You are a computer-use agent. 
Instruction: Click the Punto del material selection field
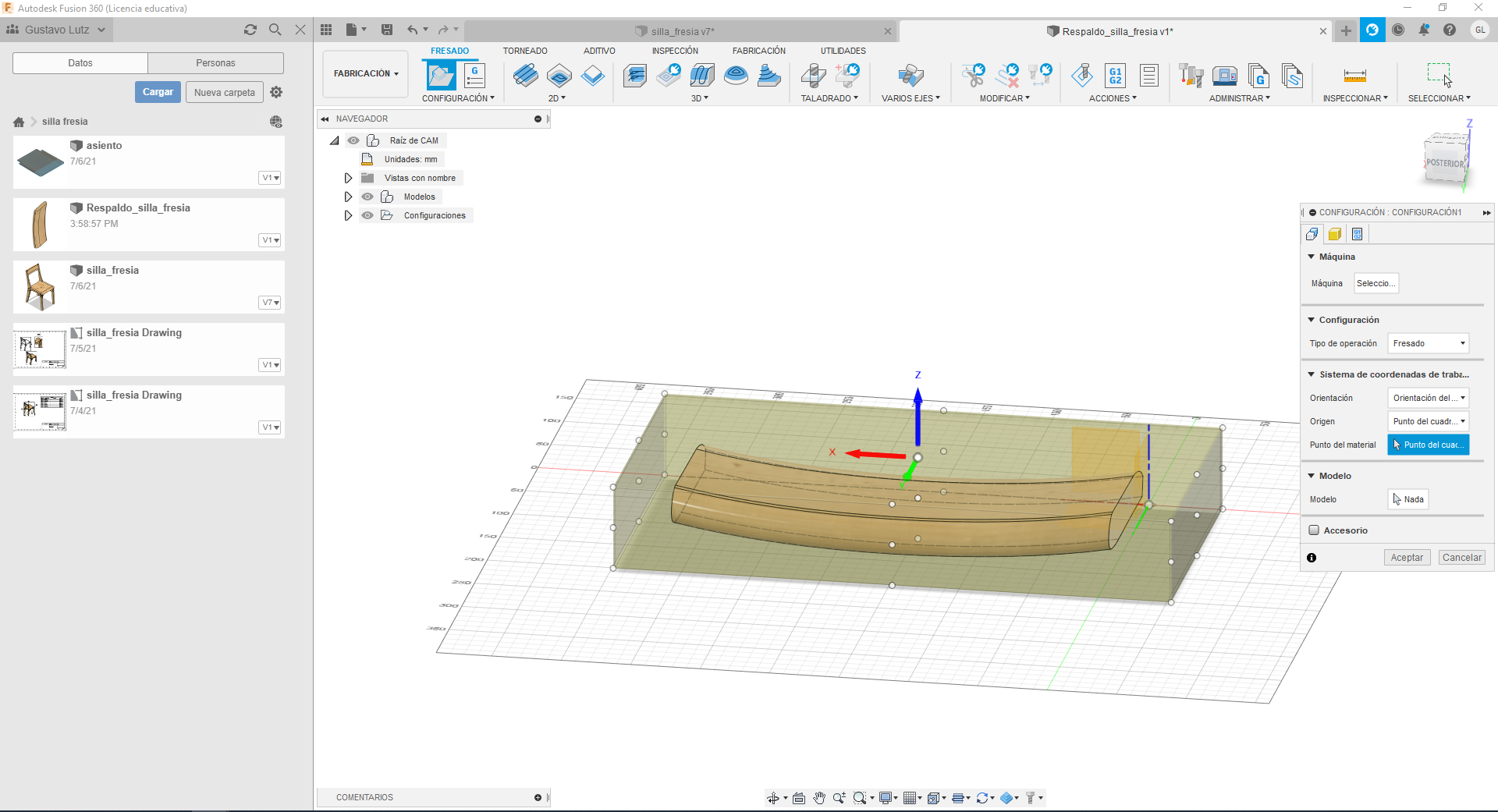coord(1428,445)
